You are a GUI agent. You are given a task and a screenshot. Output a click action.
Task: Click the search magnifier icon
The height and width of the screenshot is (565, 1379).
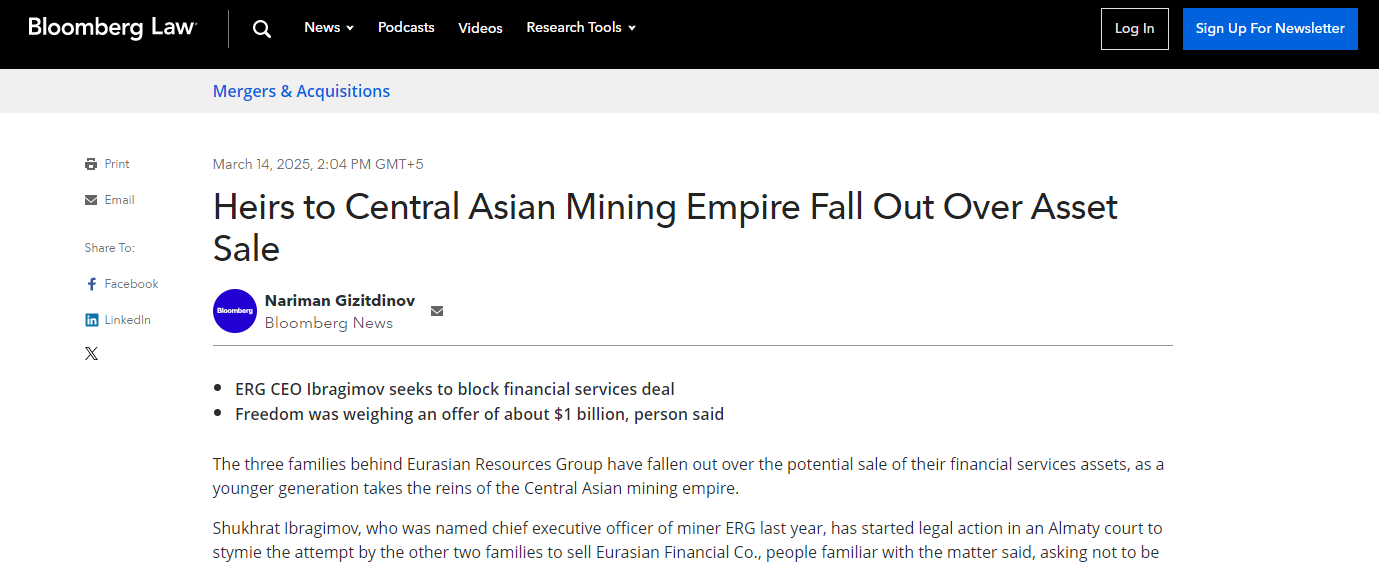262,29
